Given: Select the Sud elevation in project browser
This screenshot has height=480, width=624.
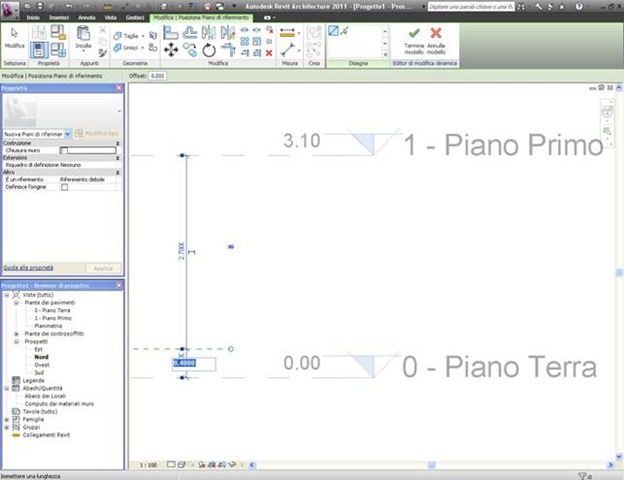Looking at the screenshot, I should tap(40, 373).
